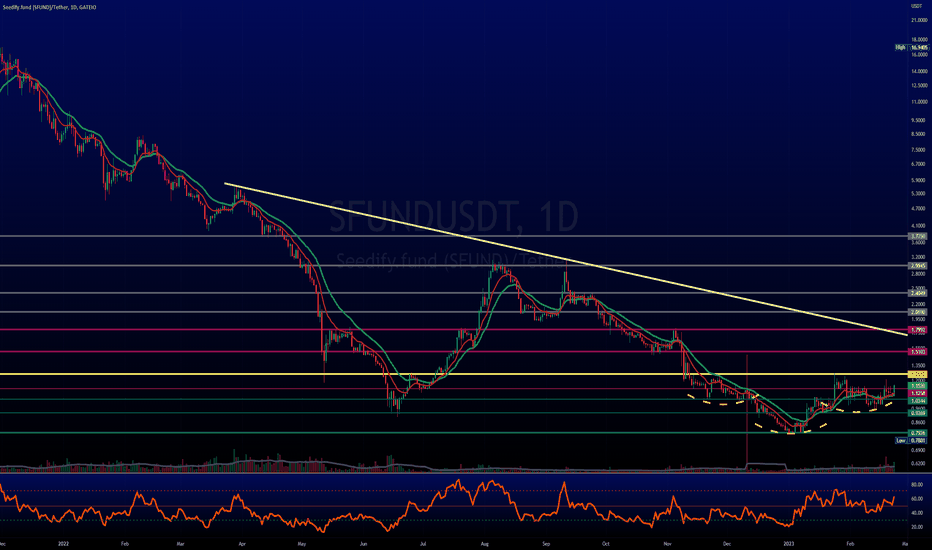Click the 60.00 RSI axis value
The image size is (932, 550).
pos(917,499)
